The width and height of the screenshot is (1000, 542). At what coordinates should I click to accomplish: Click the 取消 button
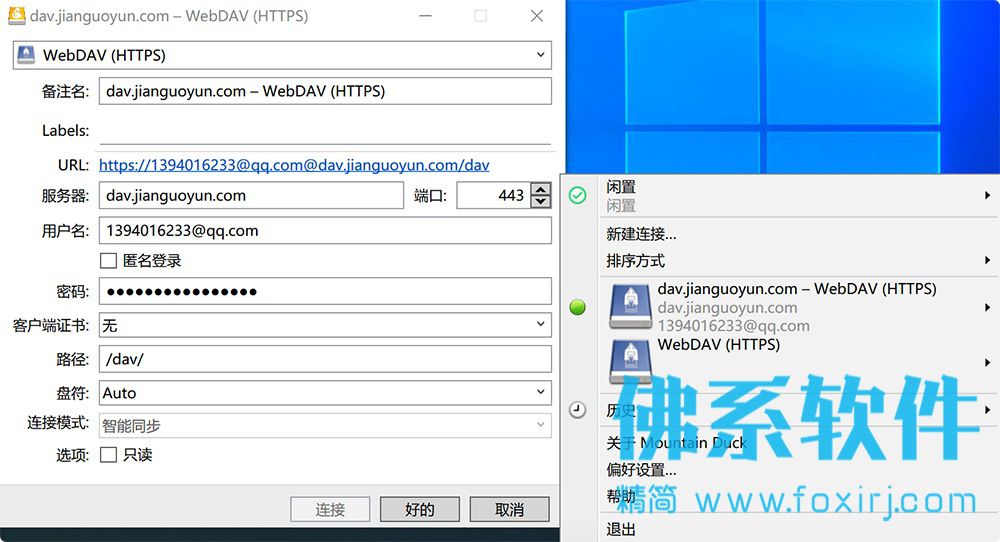510,509
